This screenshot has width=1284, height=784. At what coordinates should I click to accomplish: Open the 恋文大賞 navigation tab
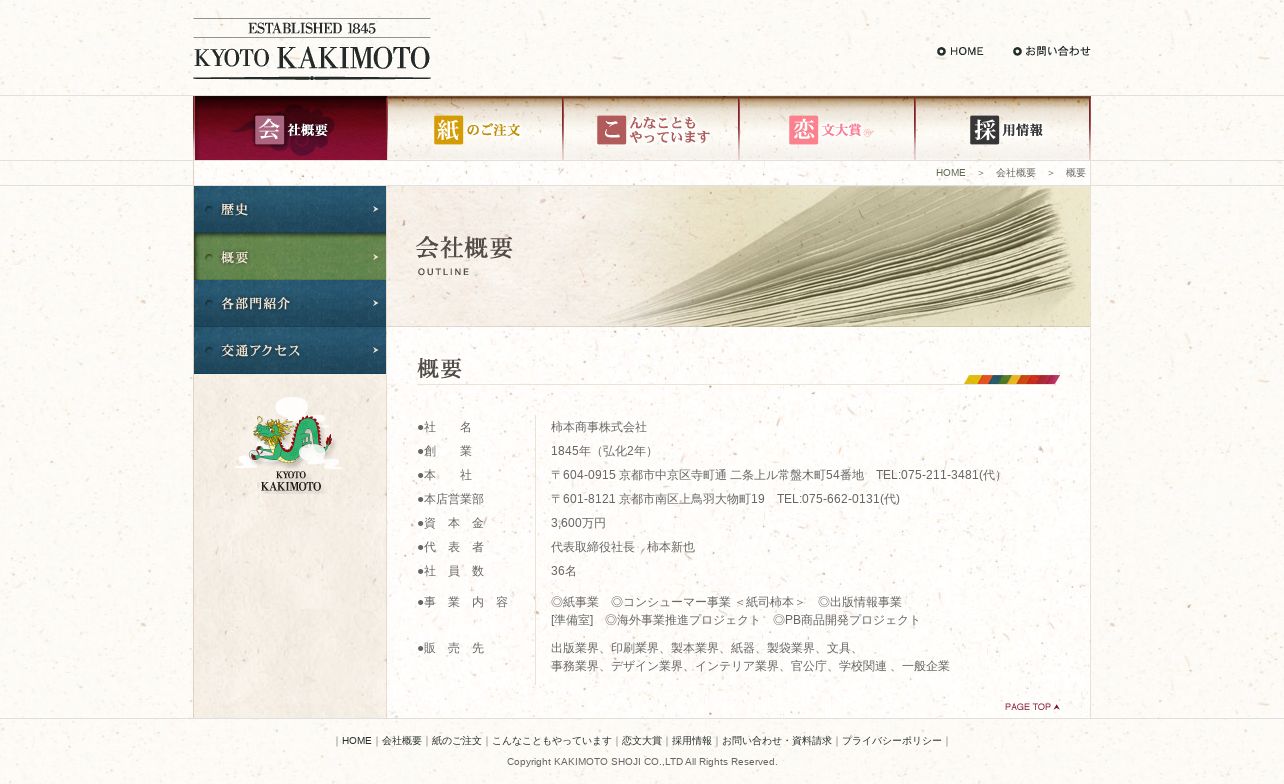point(827,129)
